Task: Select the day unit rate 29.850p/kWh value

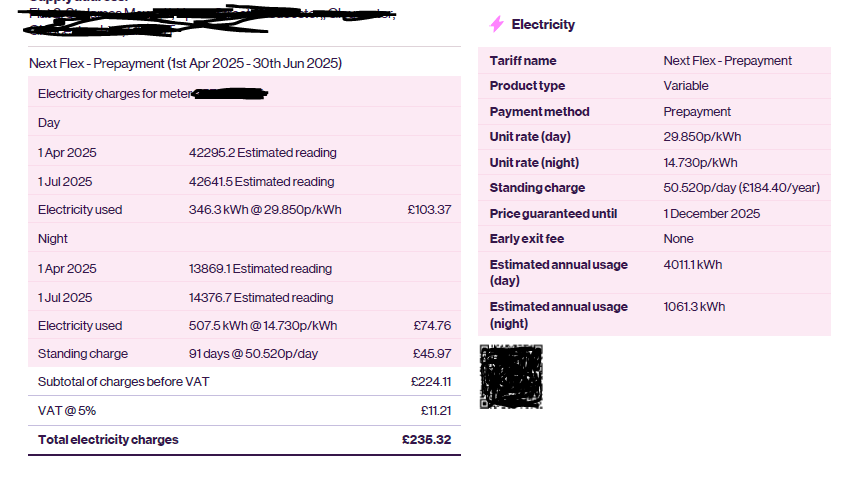Action: pyautogui.click(x=702, y=137)
